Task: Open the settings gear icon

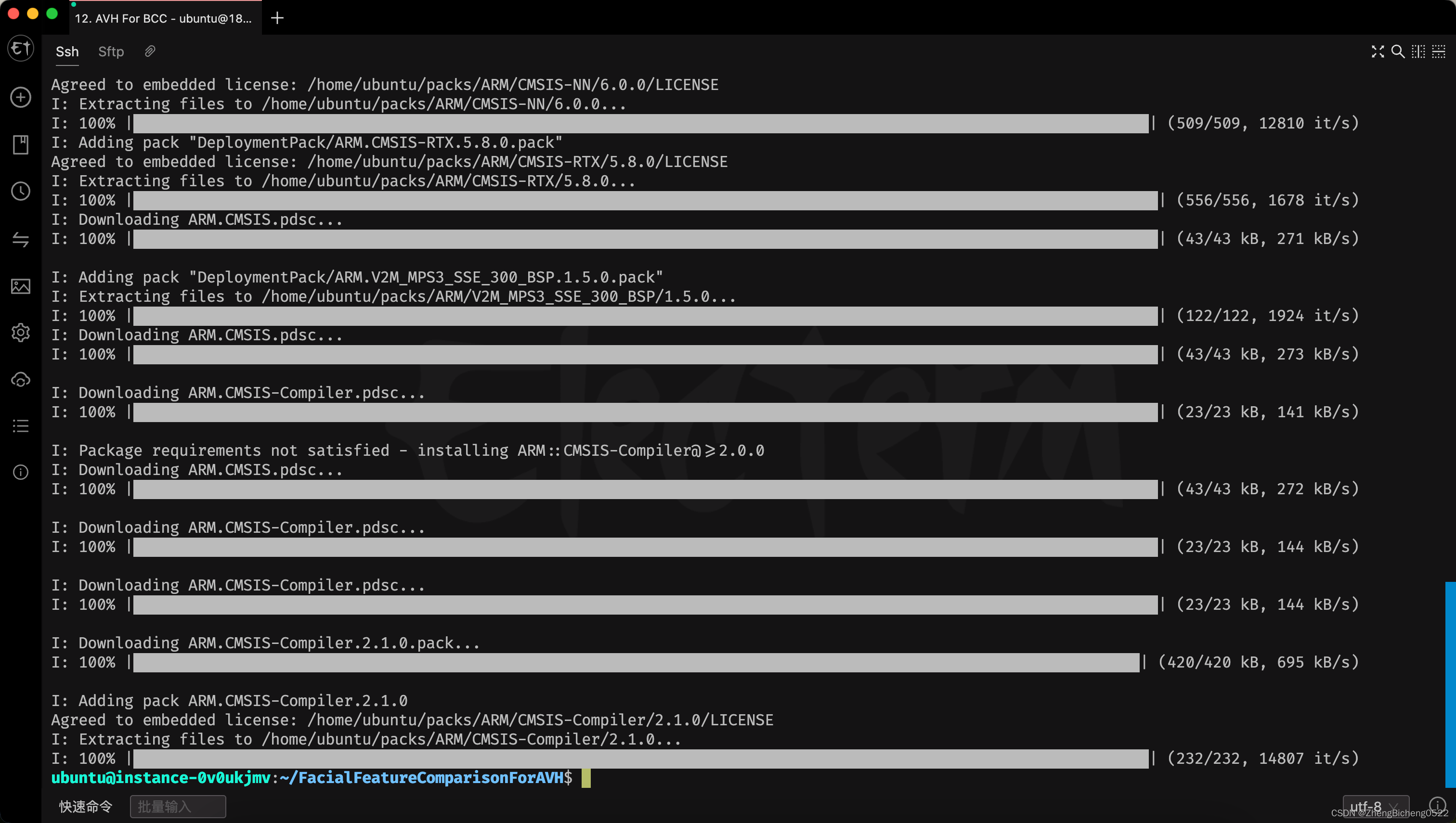Action: (x=21, y=333)
